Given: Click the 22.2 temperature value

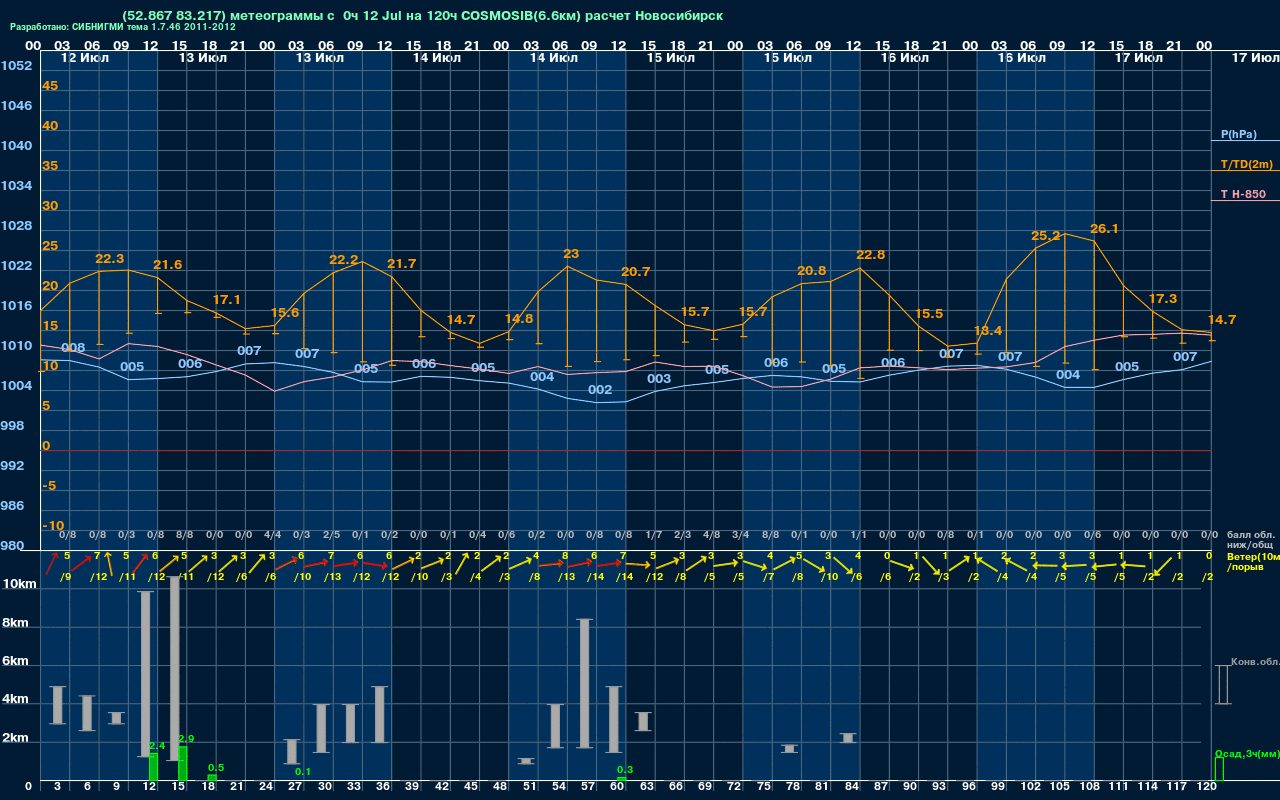Looking at the screenshot, I should tap(343, 260).
